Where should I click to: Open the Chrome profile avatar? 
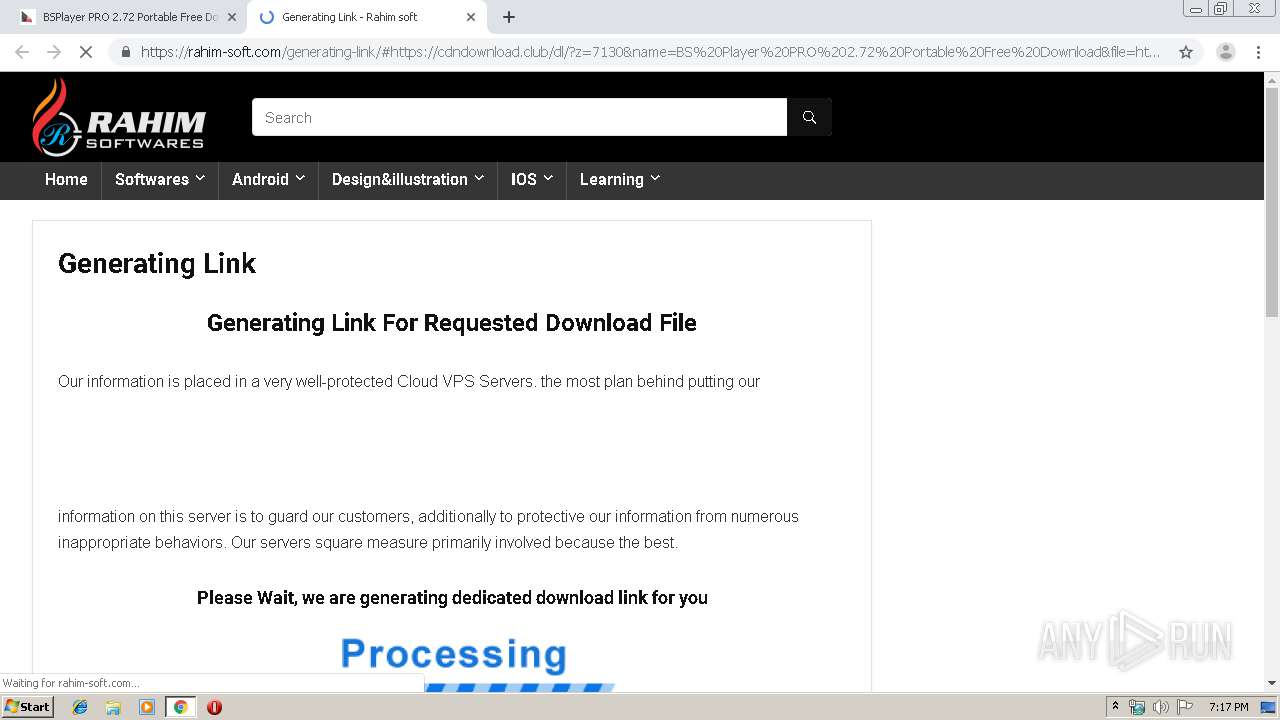(1226, 52)
